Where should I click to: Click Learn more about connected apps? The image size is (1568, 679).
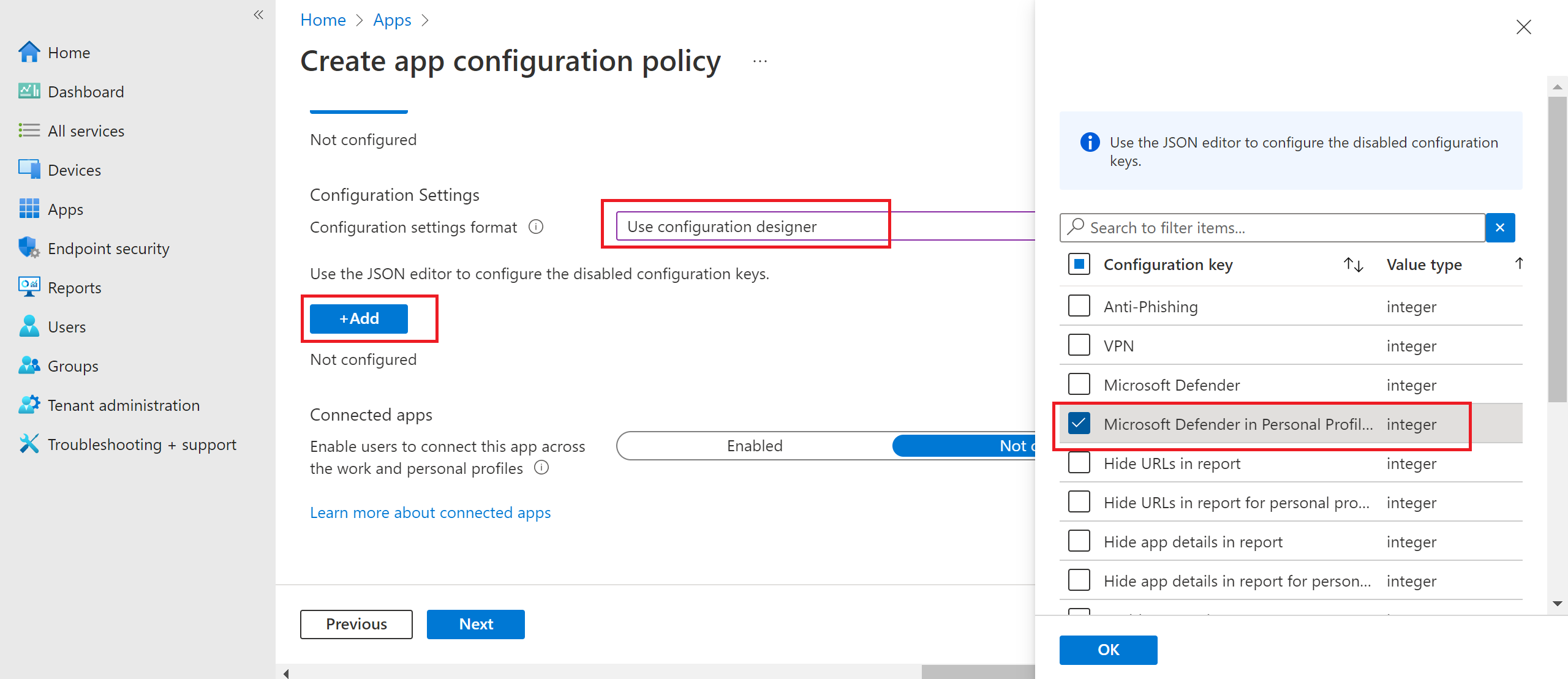[x=429, y=511]
